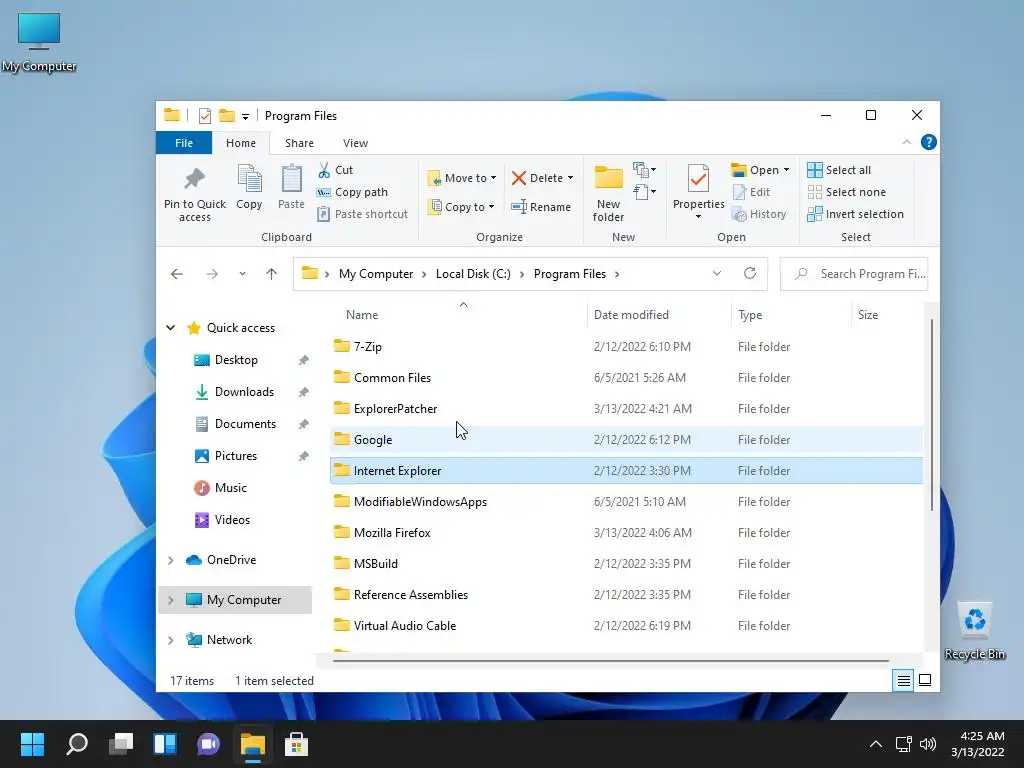Click the Copy icon in Clipboard group

(249, 178)
